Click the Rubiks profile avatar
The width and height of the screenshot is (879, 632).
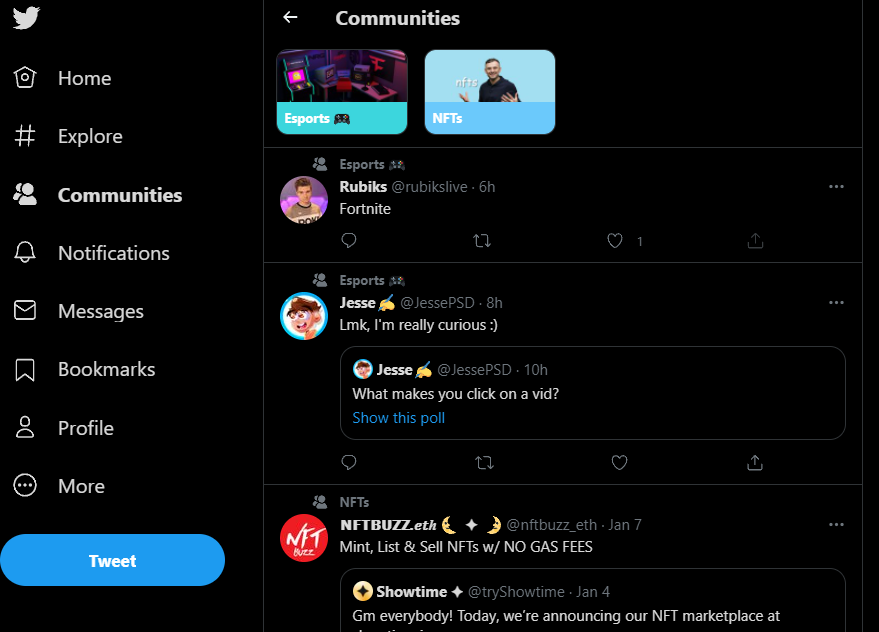click(x=304, y=200)
